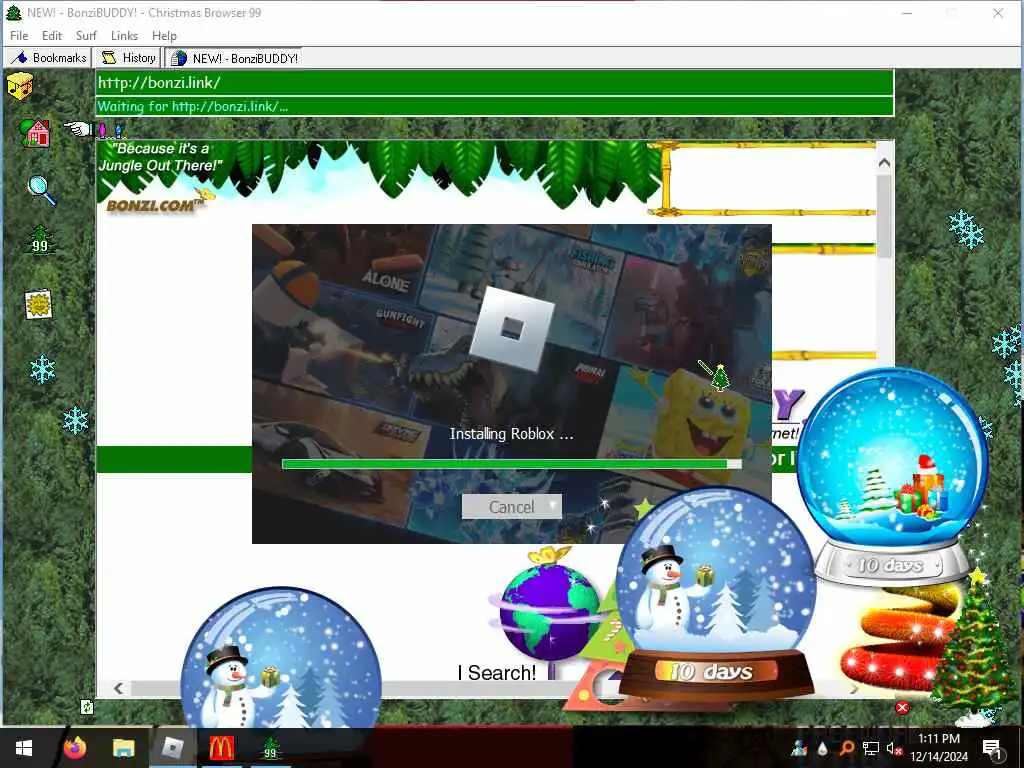The height and width of the screenshot is (768, 1024).
Task: Click the I Search! link
Action: tap(497, 672)
